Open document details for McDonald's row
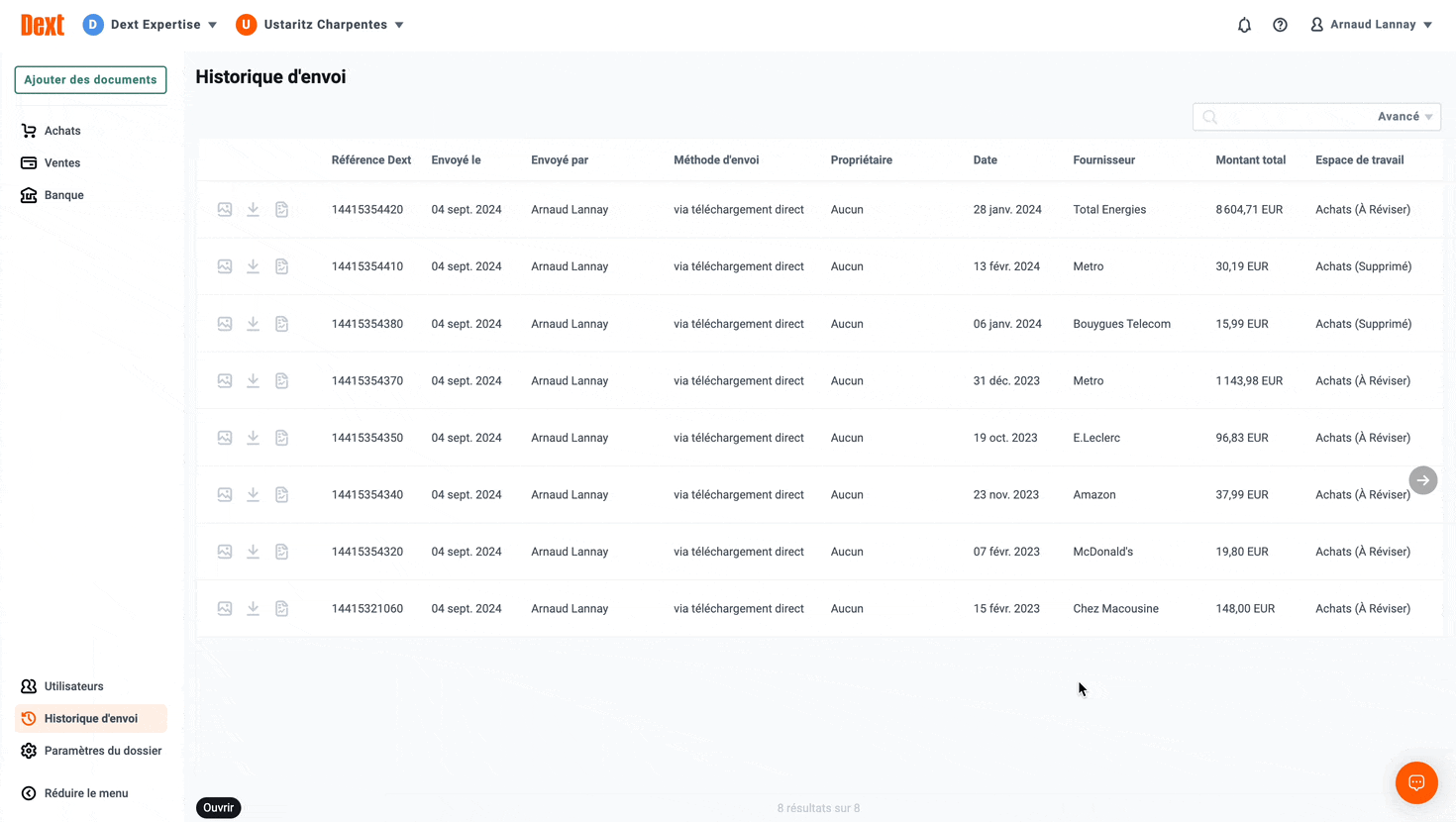 point(282,552)
